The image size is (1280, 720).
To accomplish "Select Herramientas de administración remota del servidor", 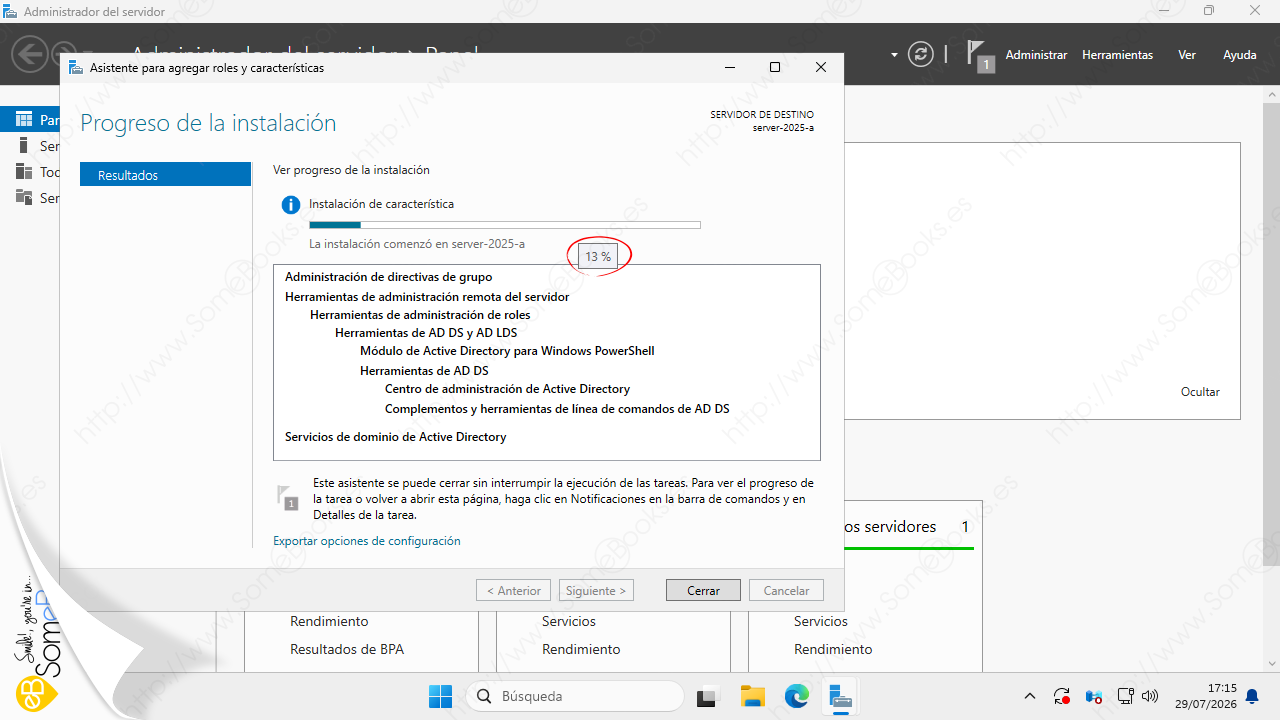I will (x=427, y=296).
